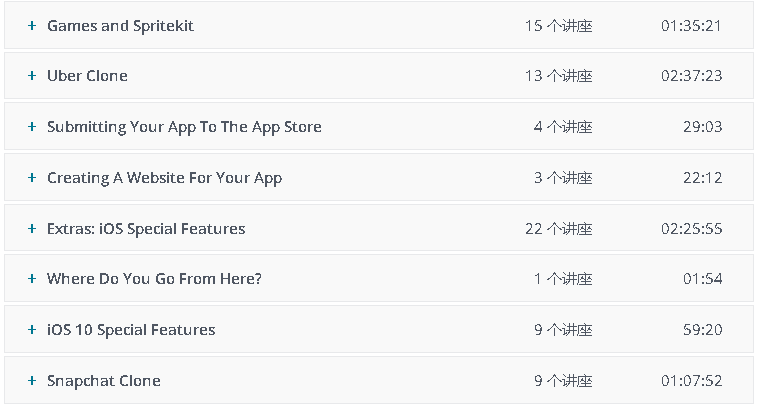Image resolution: width=757 pixels, height=407 pixels.
Task: Expand the Games and Spritekit section plus icon
Action: coord(32,26)
